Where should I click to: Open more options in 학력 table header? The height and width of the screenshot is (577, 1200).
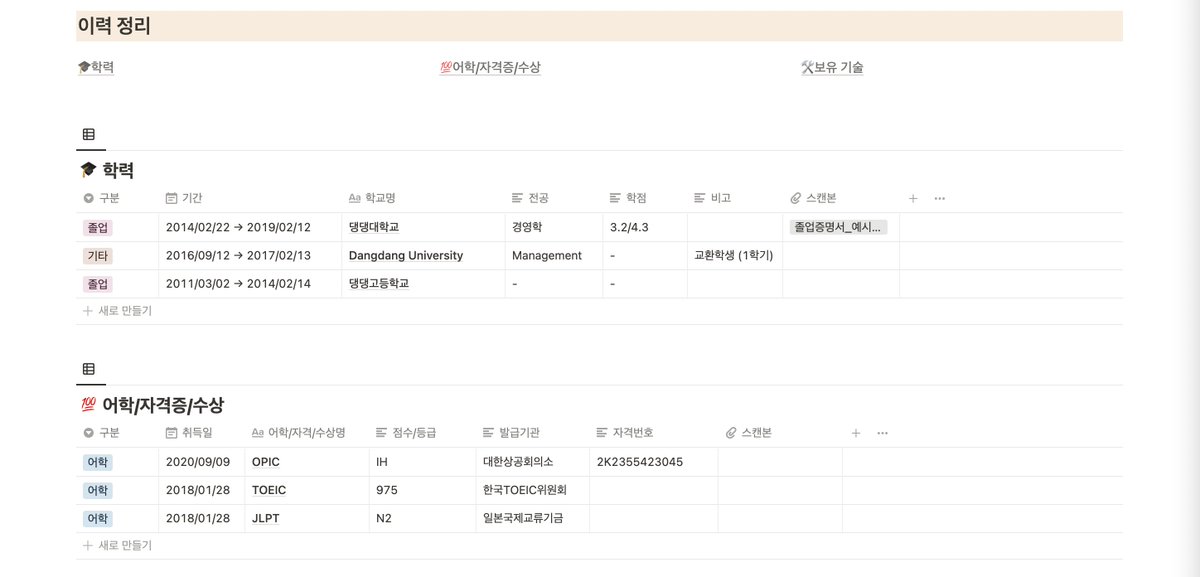coord(939,198)
